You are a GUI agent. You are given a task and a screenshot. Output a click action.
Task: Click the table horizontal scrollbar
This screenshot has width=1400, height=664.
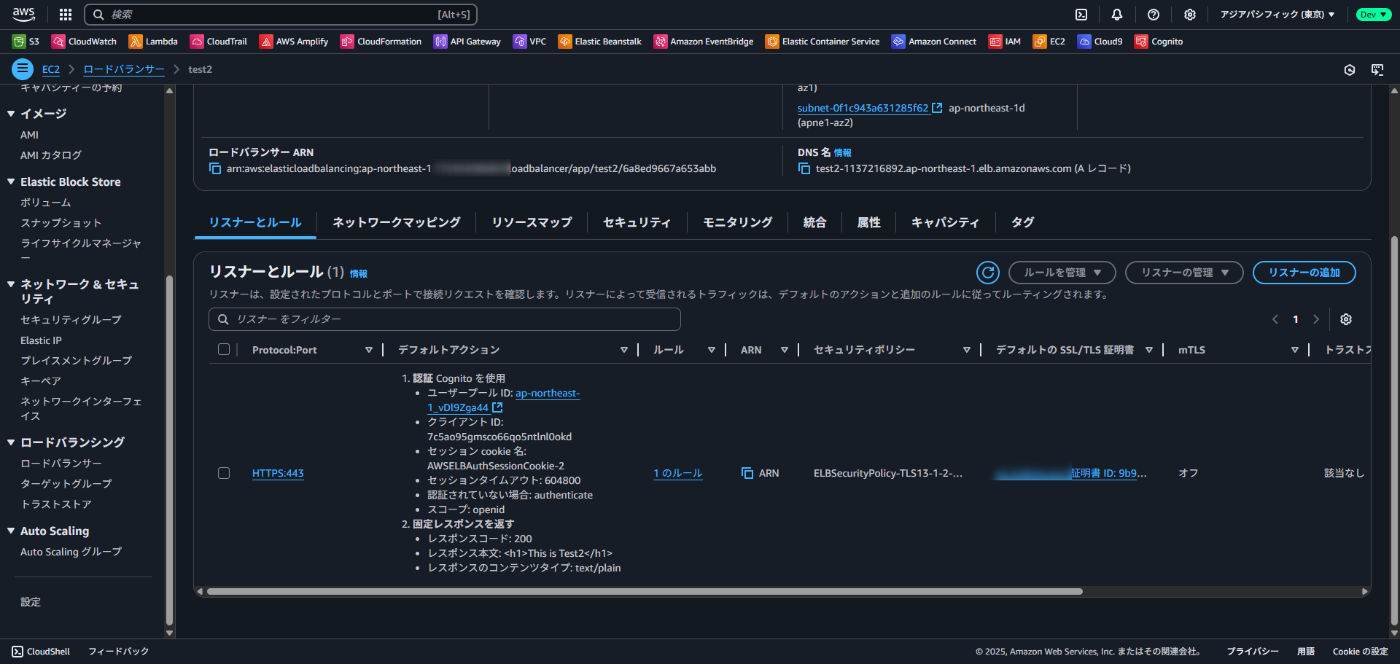644,591
